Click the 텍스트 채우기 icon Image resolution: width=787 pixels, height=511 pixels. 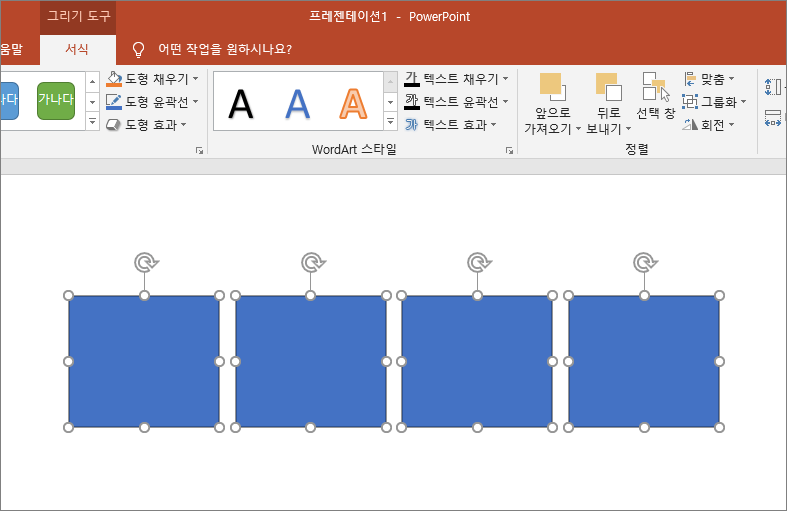tap(412, 79)
